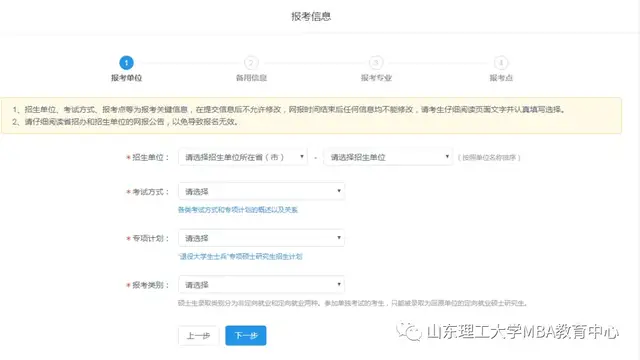Image resolution: width=640 pixels, height=360 pixels.
Task: Click the 下一步 button
Action: [246, 336]
